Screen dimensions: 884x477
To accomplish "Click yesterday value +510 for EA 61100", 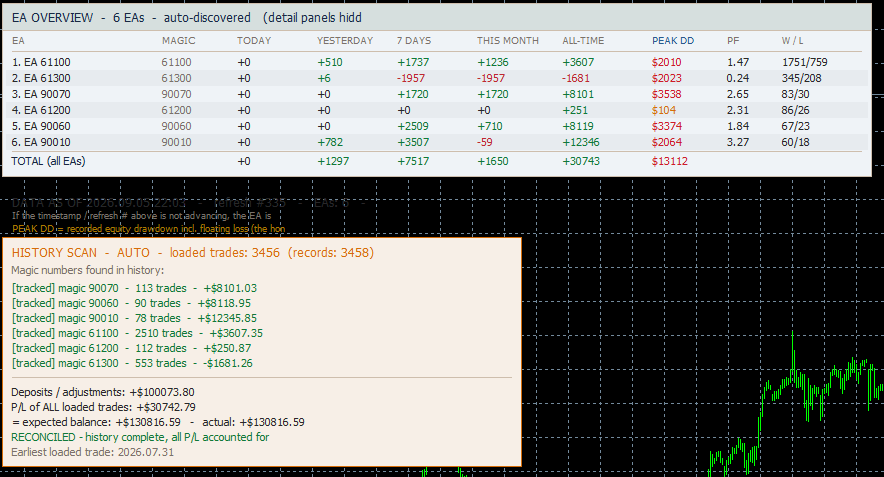I will pyautogui.click(x=330, y=62).
